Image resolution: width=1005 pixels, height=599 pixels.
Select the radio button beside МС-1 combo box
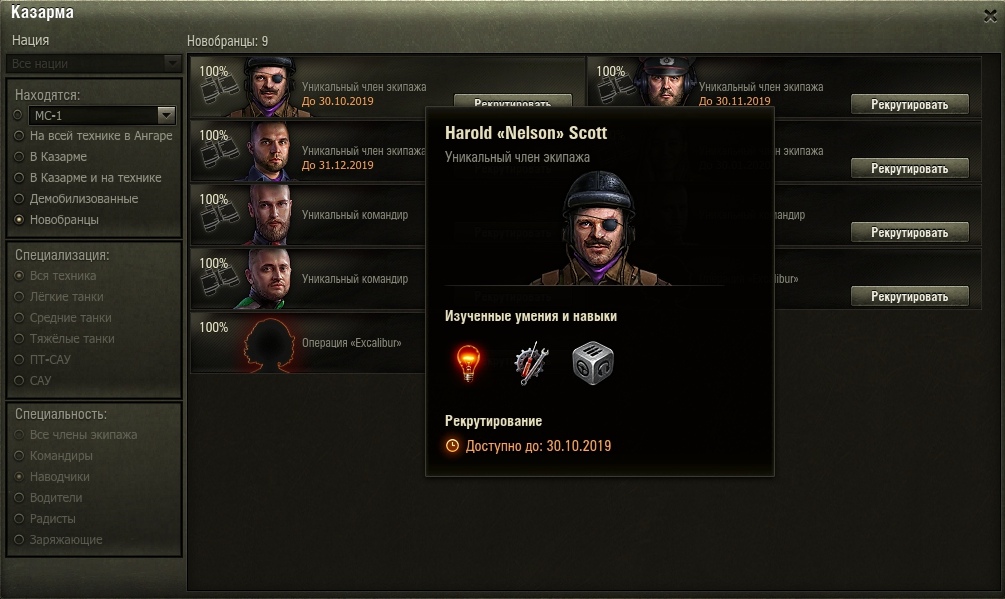18,115
